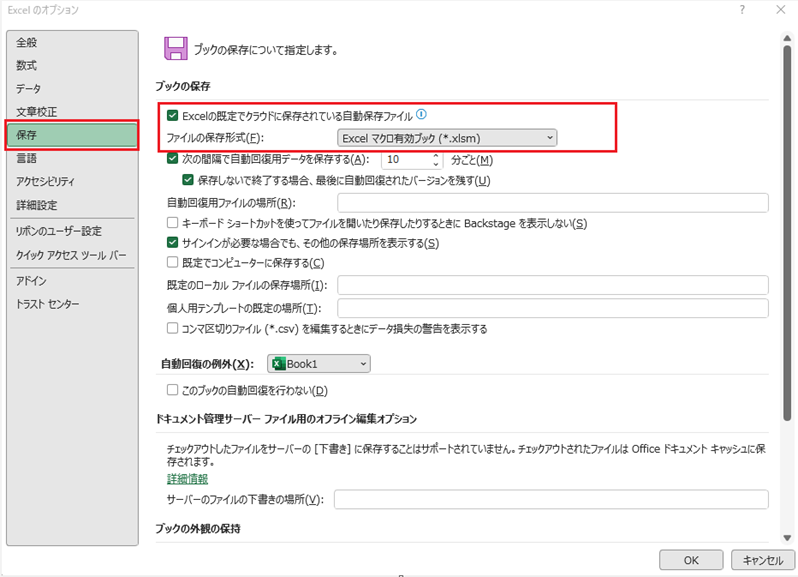The width and height of the screenshot is (798, 577).
Task: Toggle 保存しないで終了する場合 version-keeping checkbox
Action: coord(188,180)
